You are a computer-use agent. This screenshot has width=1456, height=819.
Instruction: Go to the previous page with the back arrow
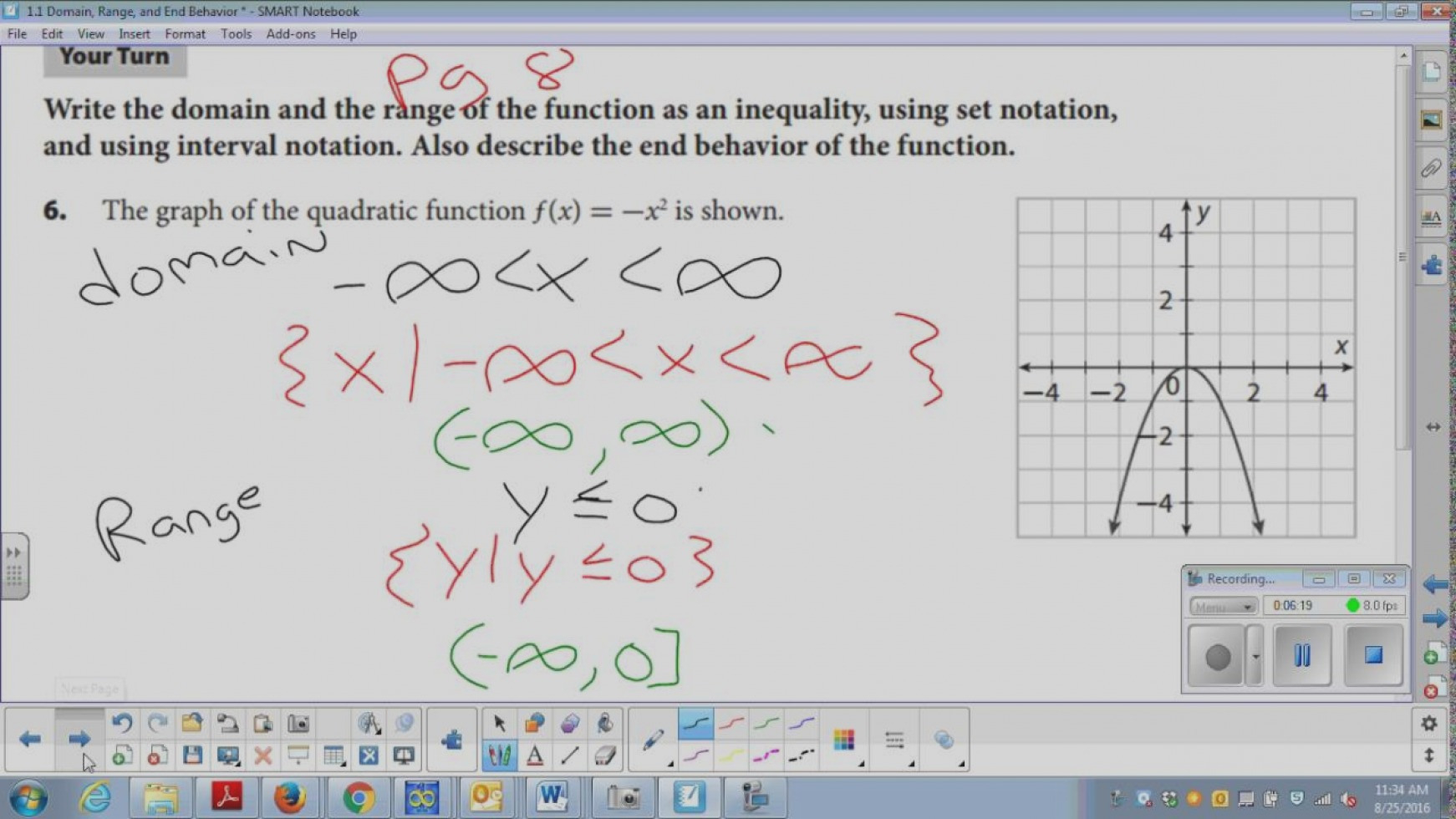click(30, 739)
